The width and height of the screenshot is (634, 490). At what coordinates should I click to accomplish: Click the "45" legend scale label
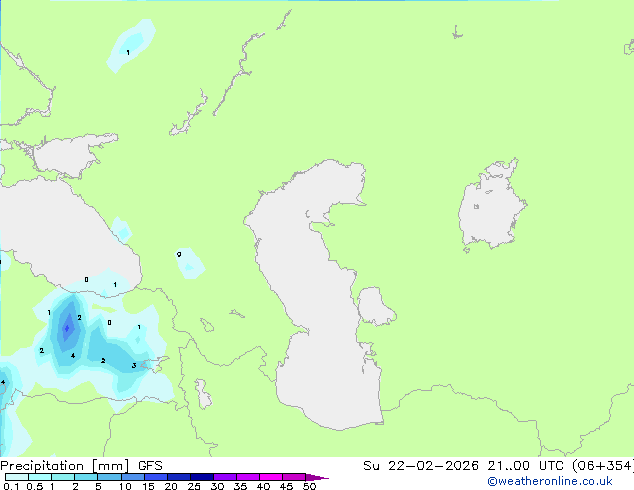coord(286,486)
